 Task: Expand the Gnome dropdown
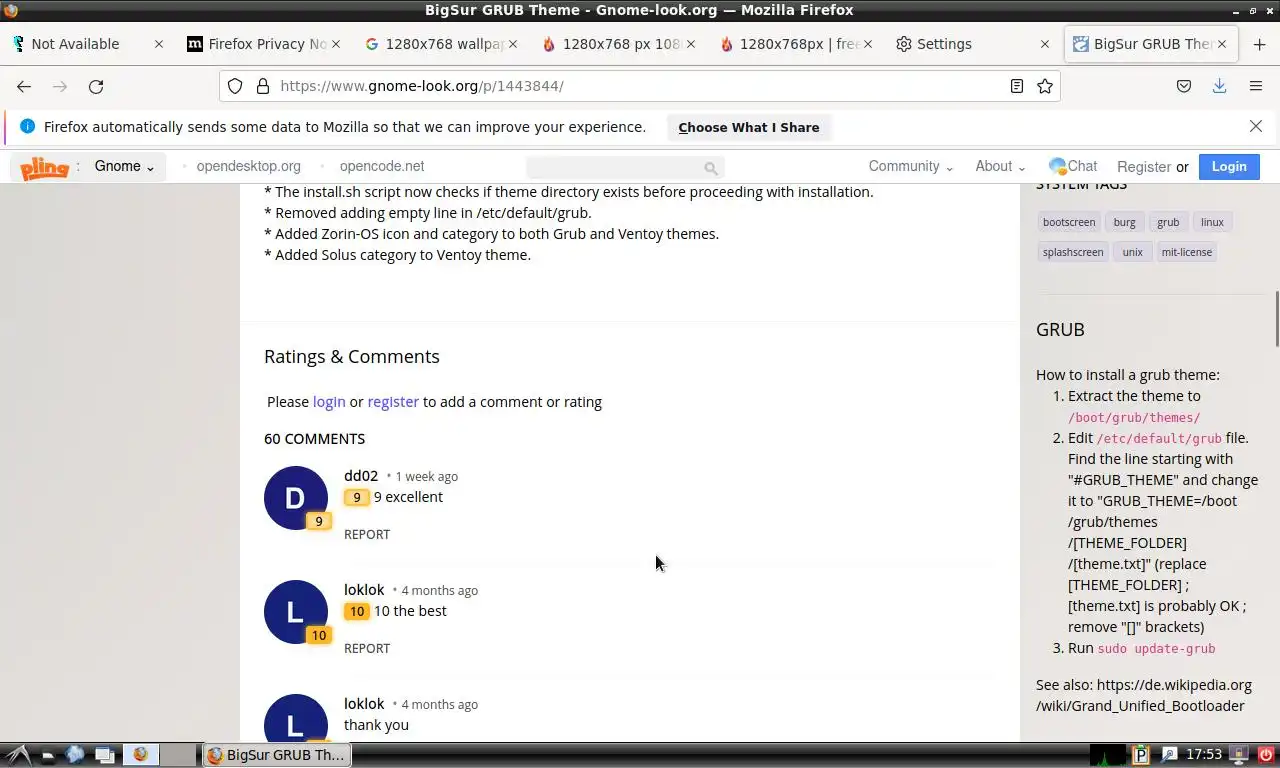124,166
